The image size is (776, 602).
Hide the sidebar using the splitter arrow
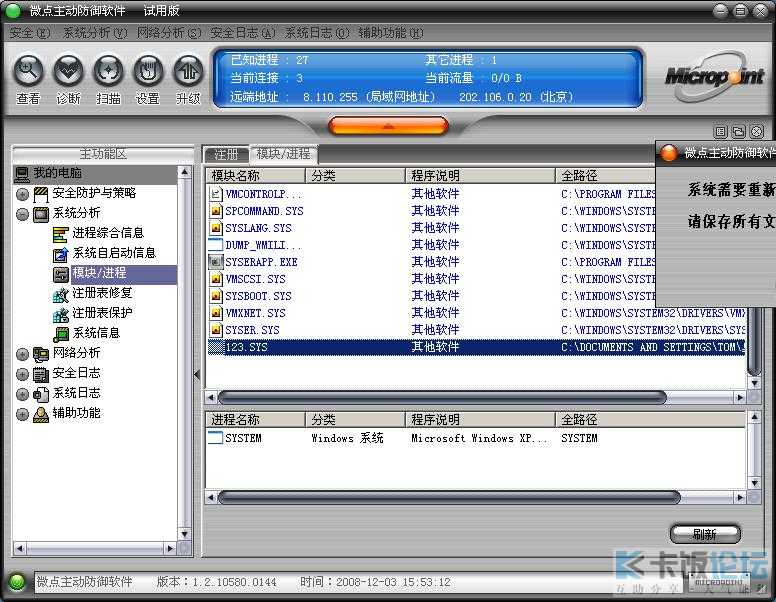[196, 375]
